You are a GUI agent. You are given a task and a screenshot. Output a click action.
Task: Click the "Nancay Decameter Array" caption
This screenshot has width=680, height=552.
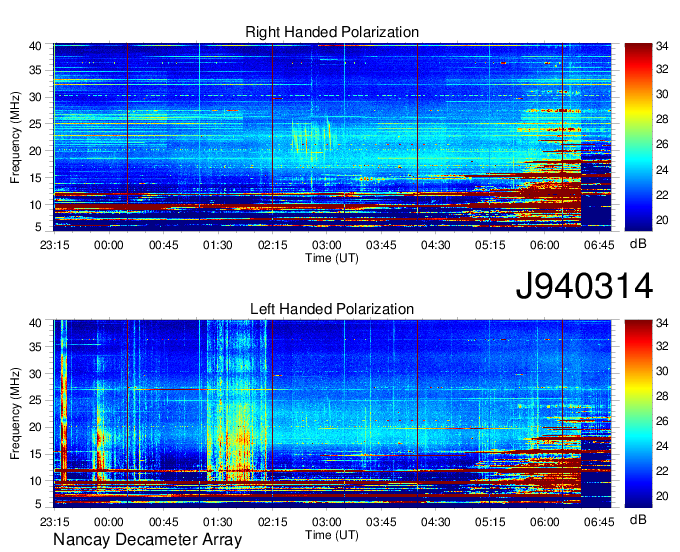click(x=147, y=540)
